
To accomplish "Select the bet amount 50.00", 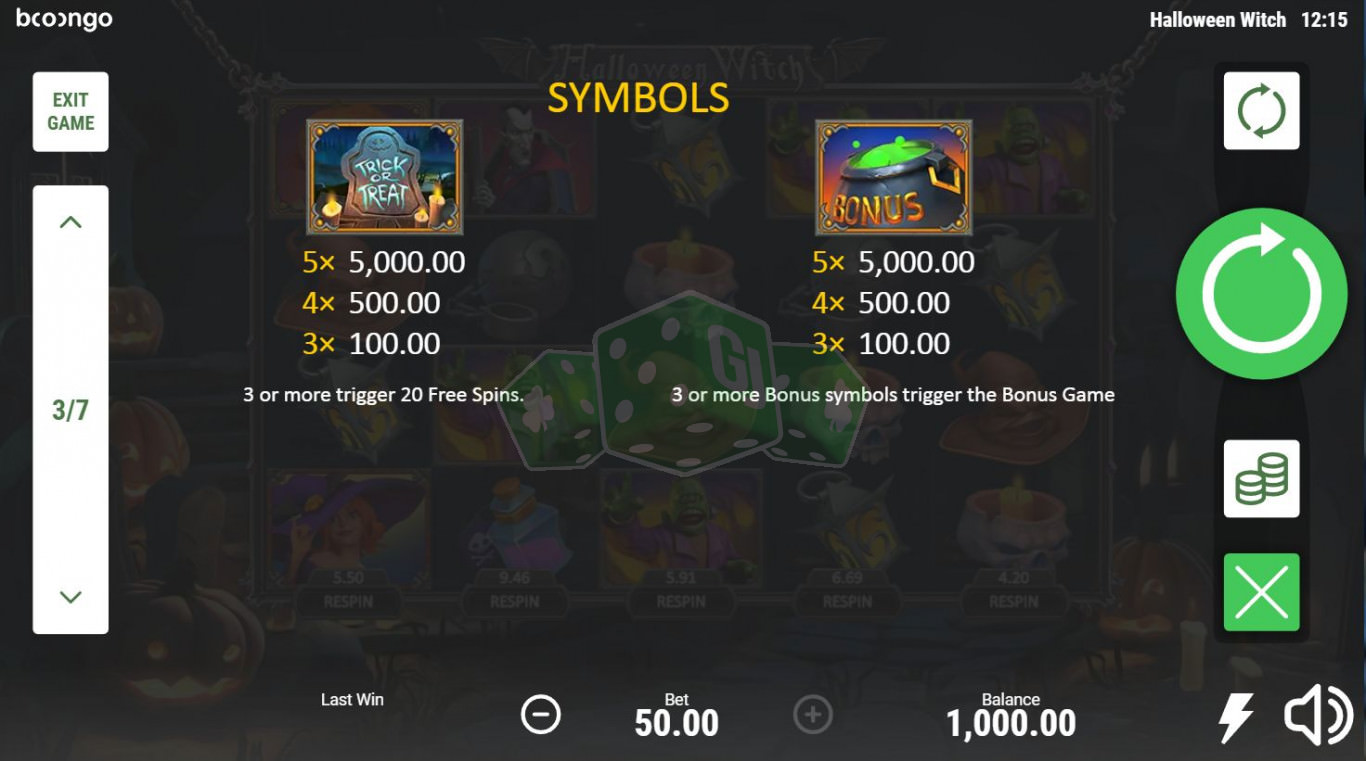I will point(677,723).
